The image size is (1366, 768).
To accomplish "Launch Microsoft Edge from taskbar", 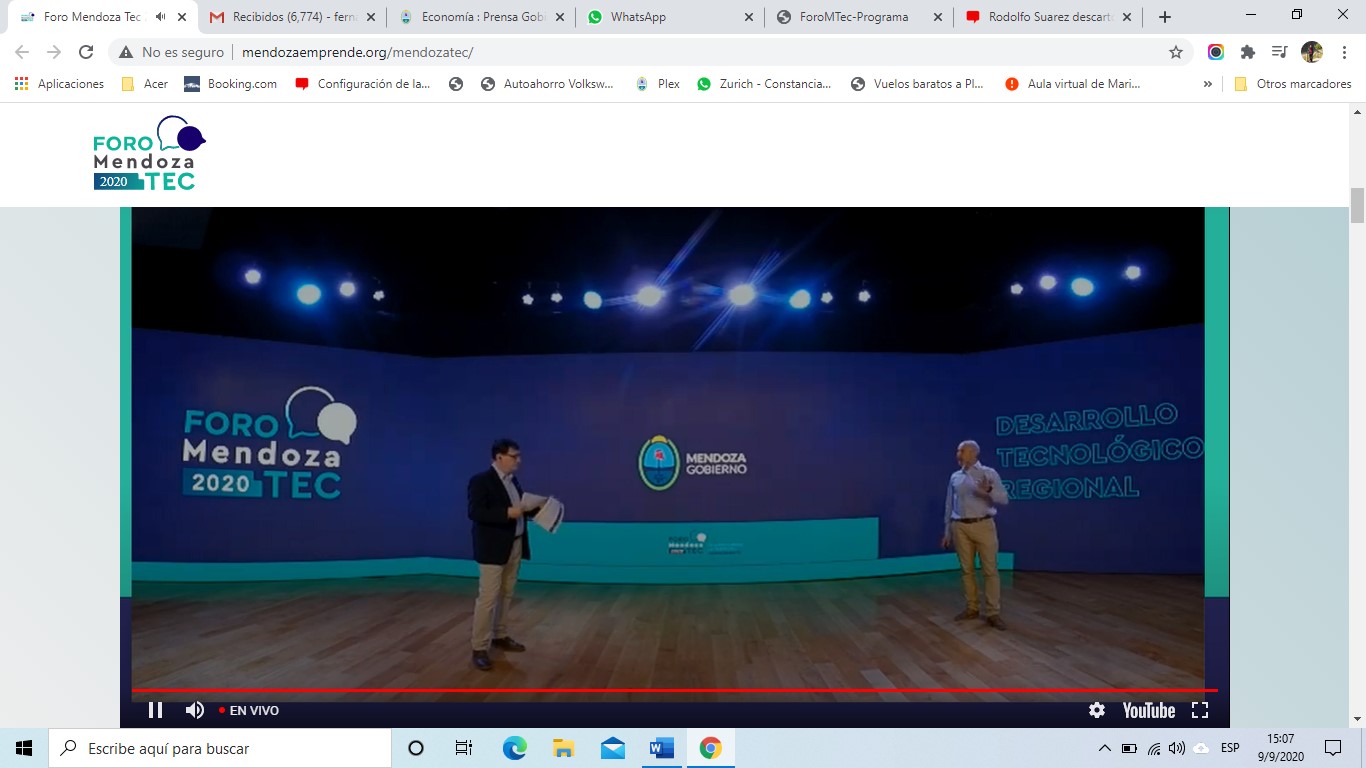I will (514, 748).
